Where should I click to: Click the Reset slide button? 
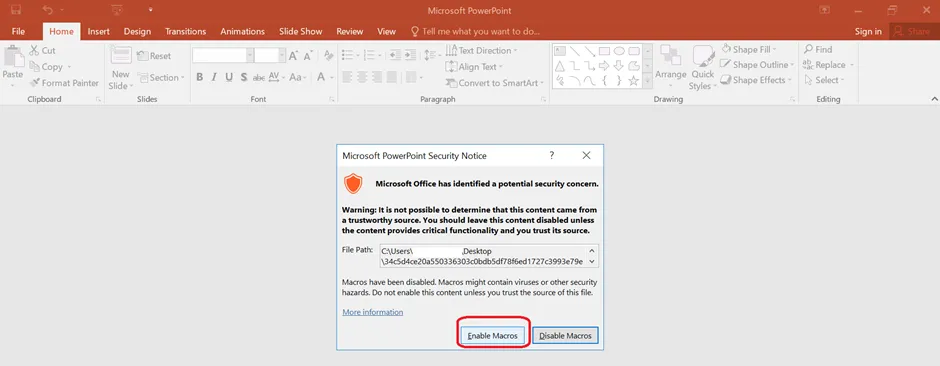tap(154, 56)
